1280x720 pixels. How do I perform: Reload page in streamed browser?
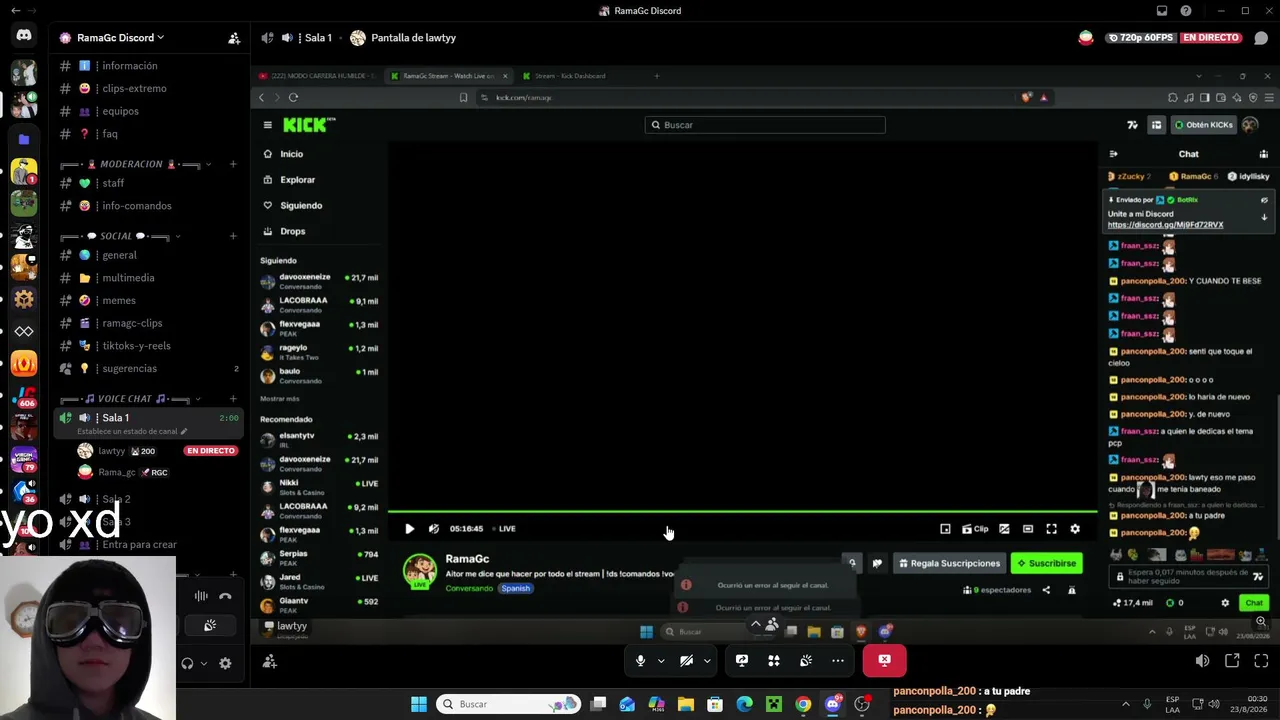pos(293,97)
